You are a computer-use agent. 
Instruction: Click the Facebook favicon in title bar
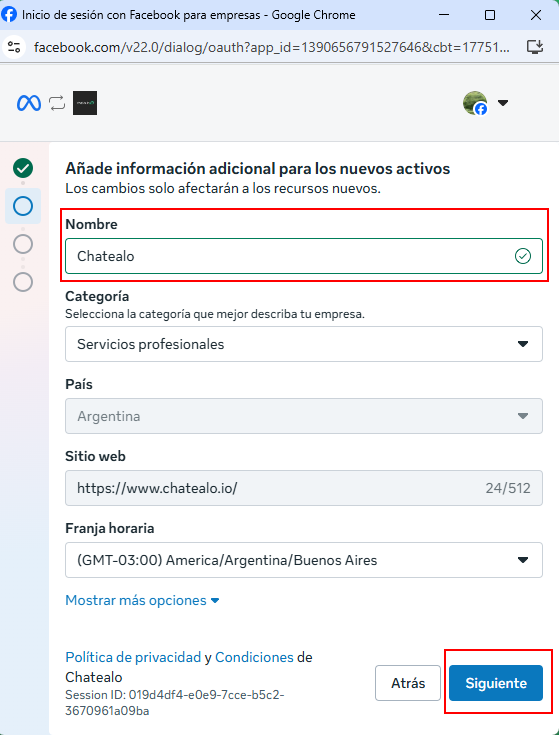[x=9, y=15]
